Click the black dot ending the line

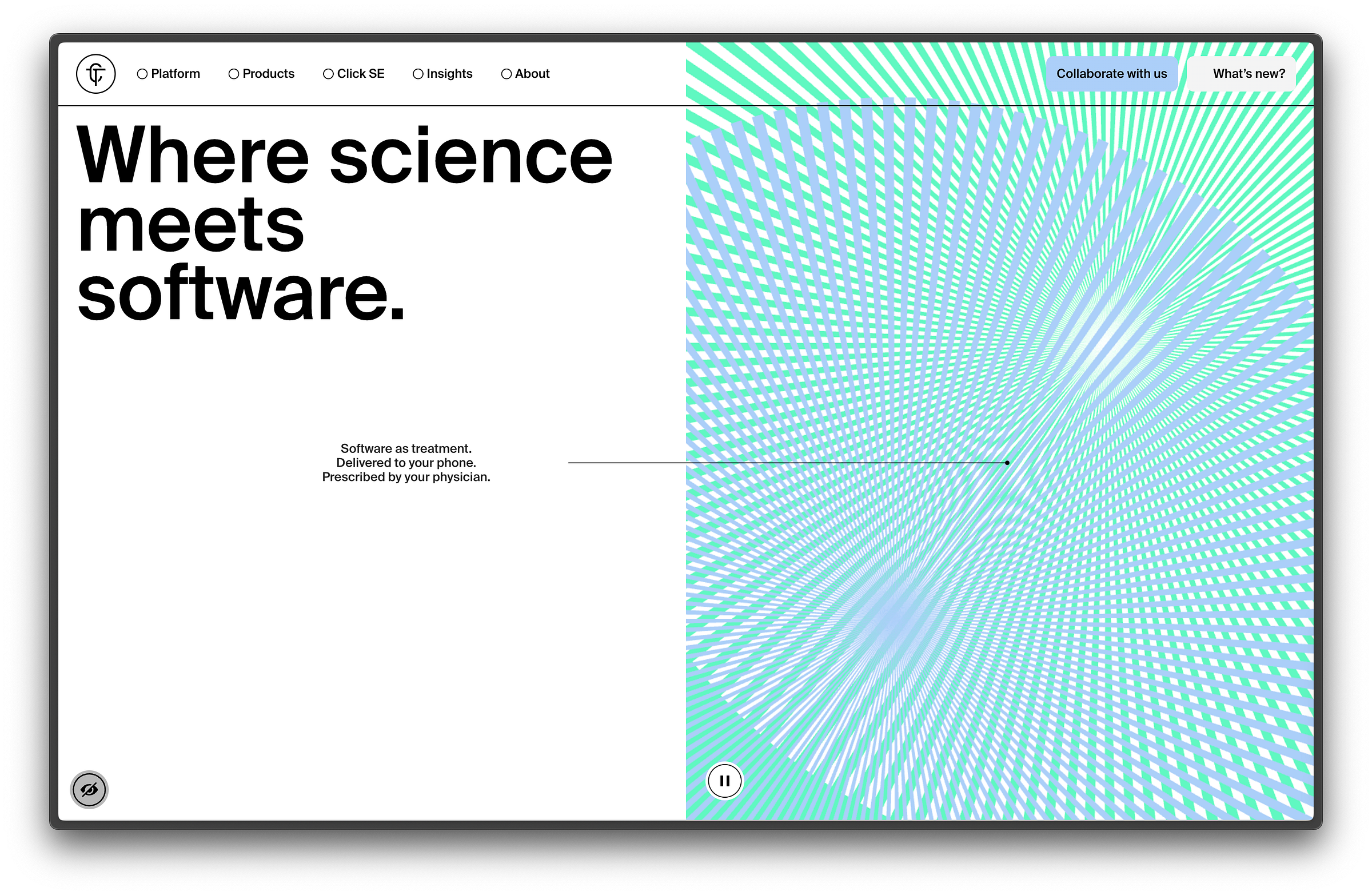[x=1007, y=463]
